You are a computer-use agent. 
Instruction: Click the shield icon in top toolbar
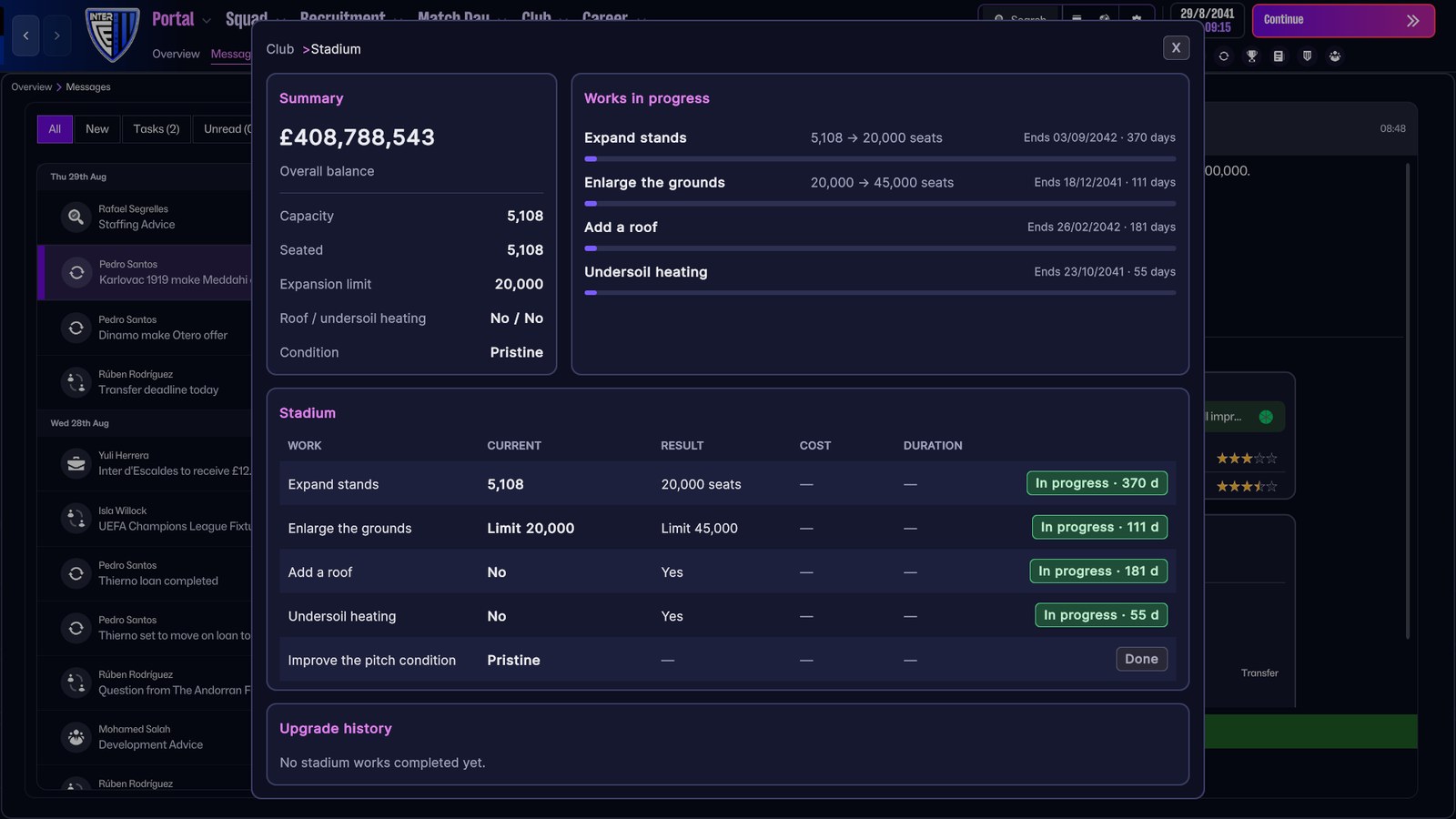click(1307, 56)
